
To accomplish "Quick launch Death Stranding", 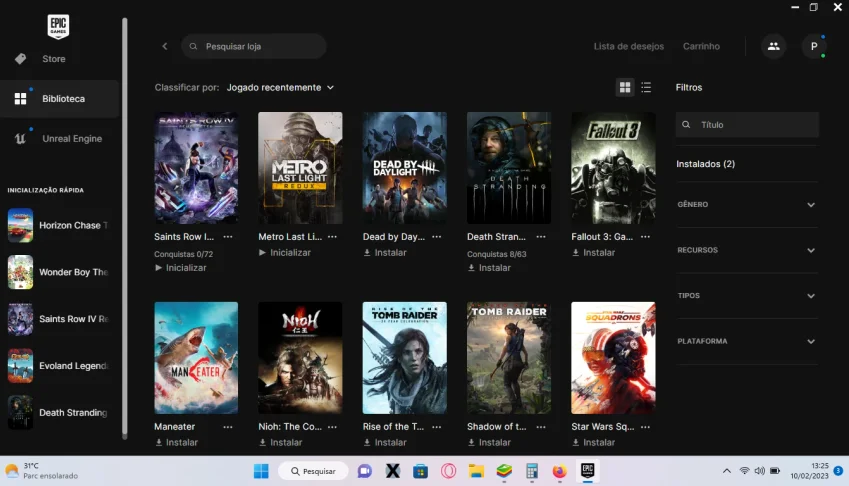I will click(x=58, y=412).
